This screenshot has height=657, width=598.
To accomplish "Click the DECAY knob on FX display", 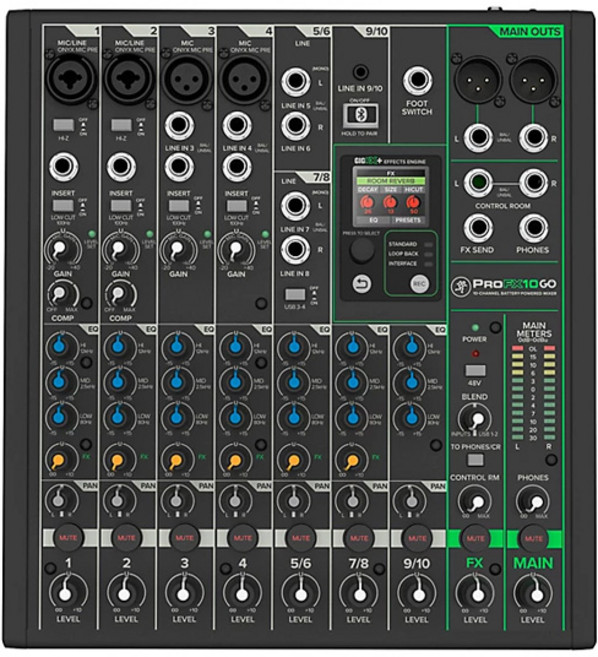I will (368, 202).
